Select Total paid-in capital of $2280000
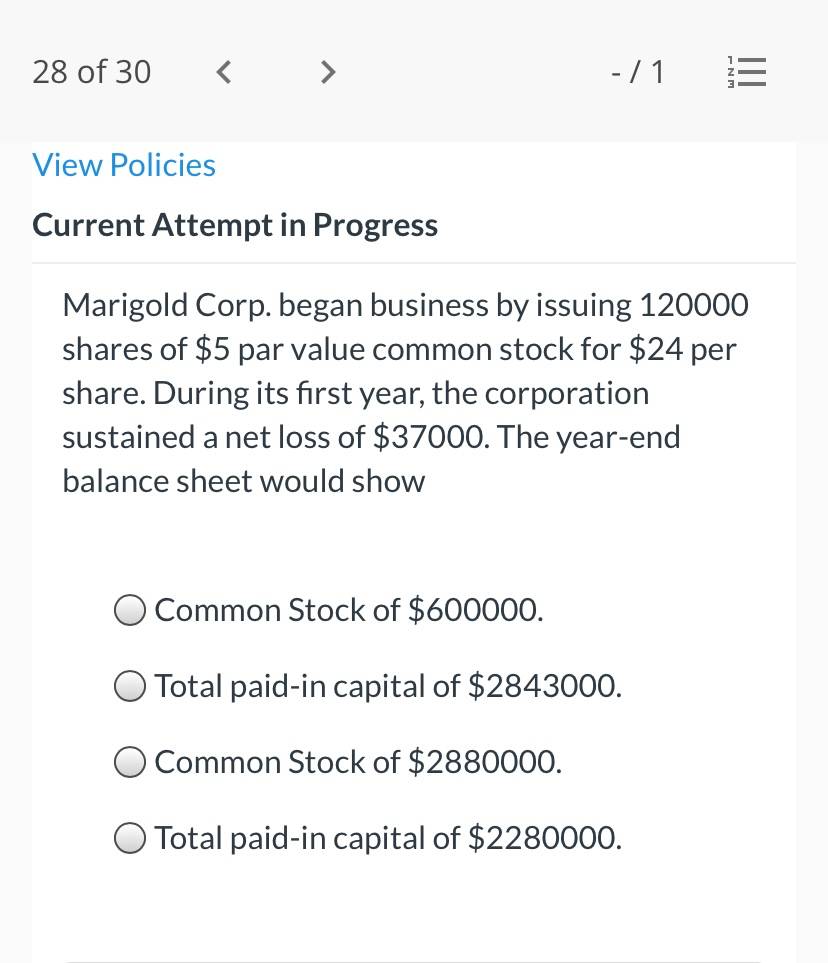Viewport: 828px width, 963px height. click(x=130, y=838)
